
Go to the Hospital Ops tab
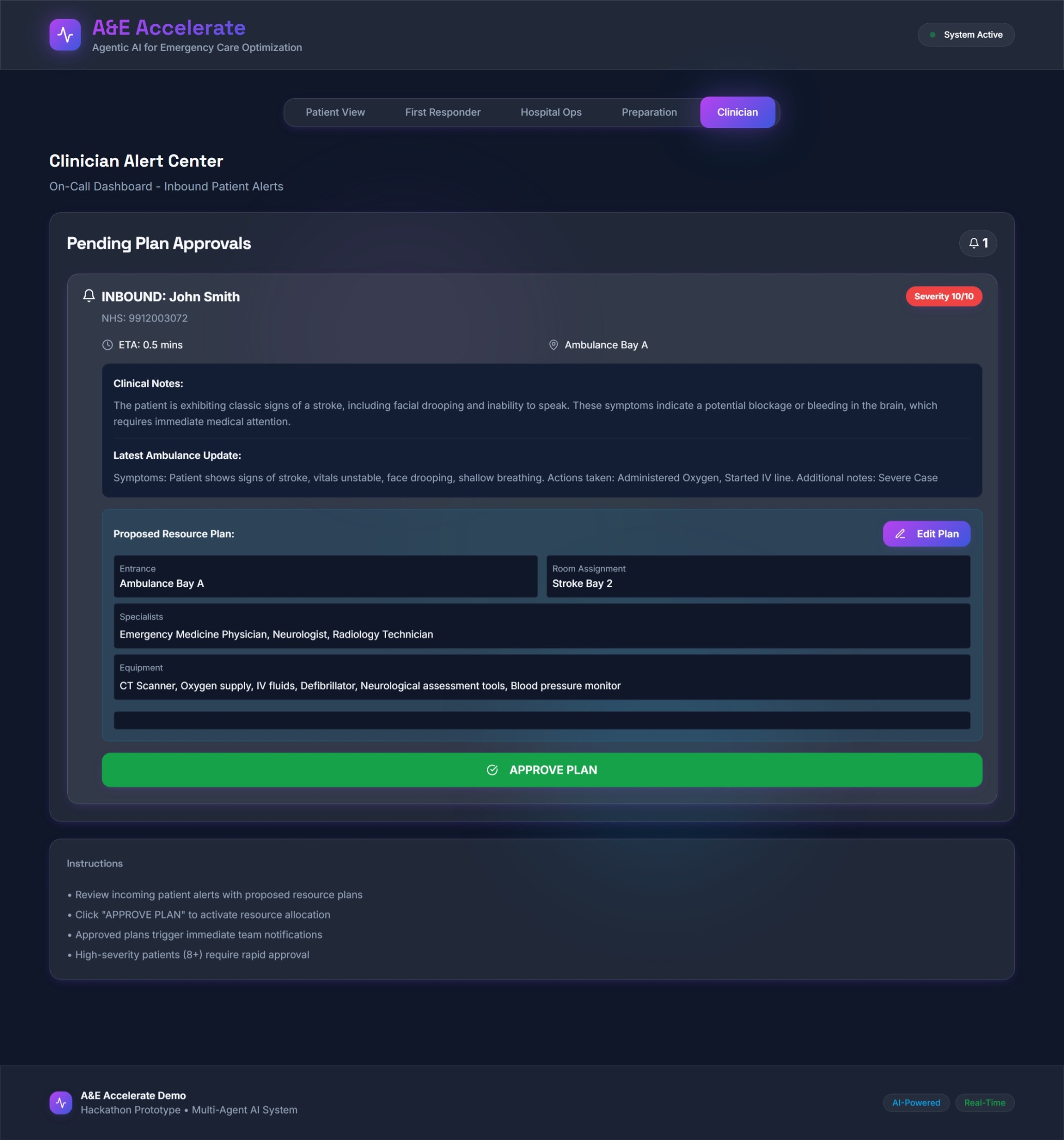pyautogui.click(x=551, y=113)
